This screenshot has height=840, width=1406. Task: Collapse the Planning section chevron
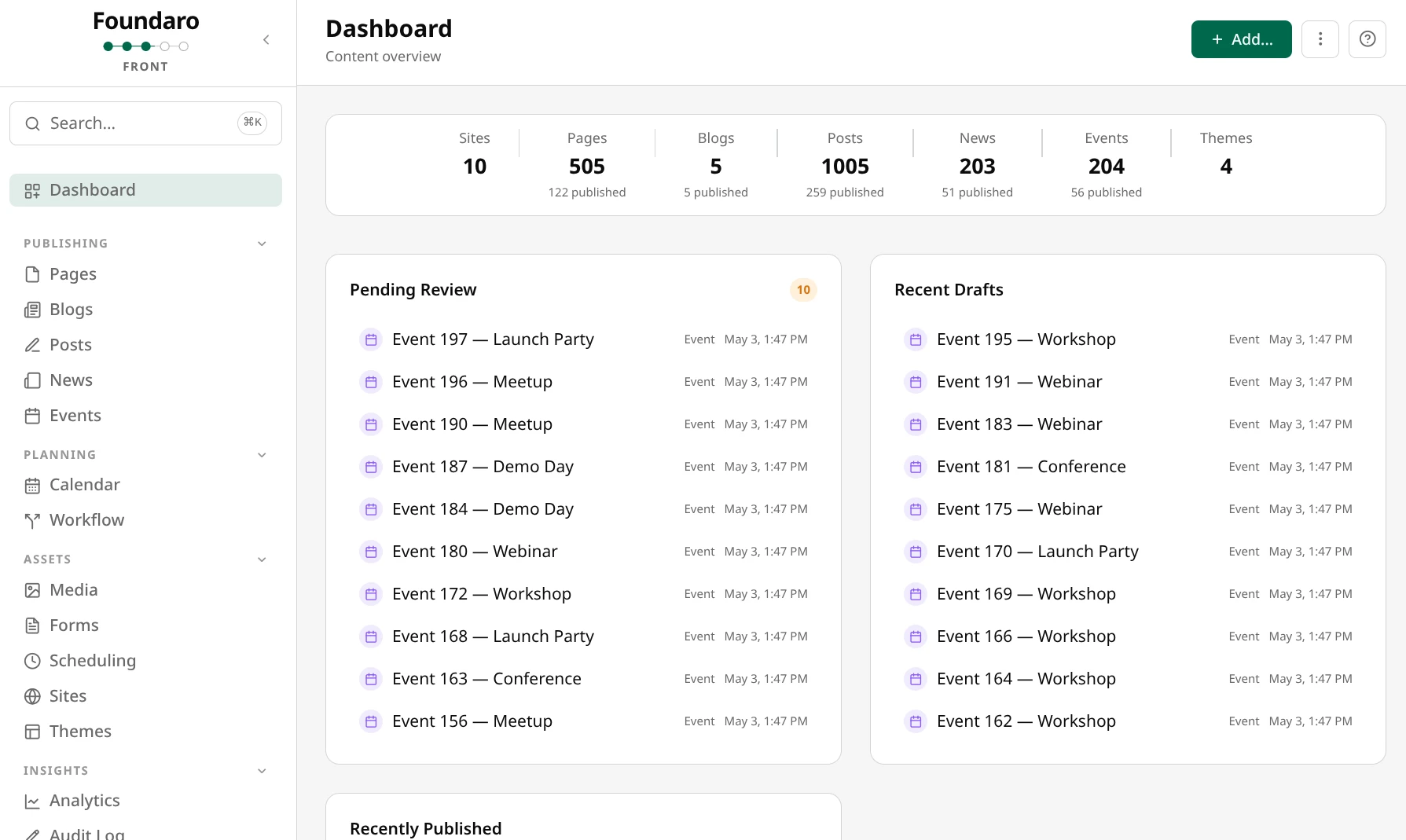click(262, 455)
